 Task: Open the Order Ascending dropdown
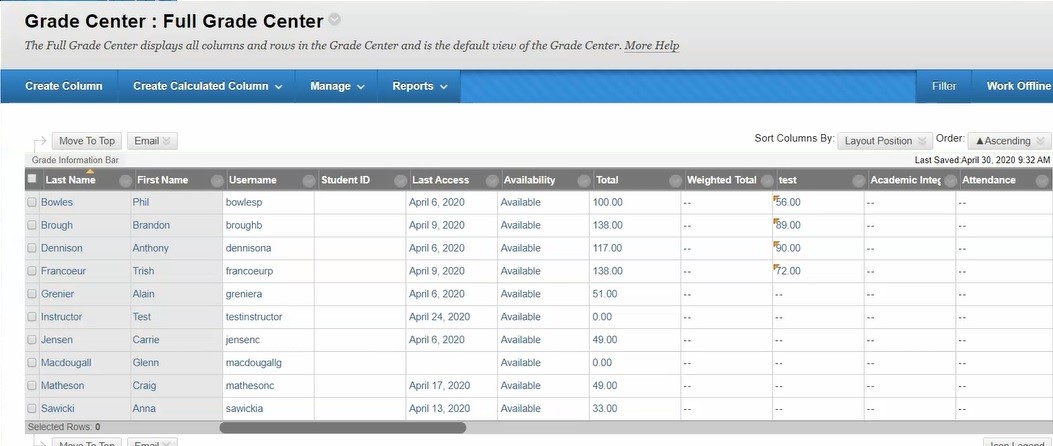[1009, 141]
